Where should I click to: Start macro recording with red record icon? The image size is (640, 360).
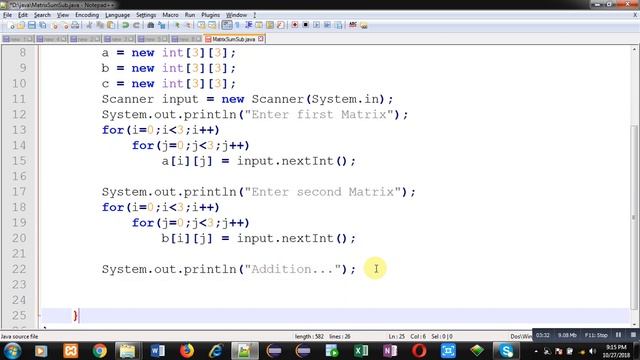pyautogui.click(x=295, y=25)
